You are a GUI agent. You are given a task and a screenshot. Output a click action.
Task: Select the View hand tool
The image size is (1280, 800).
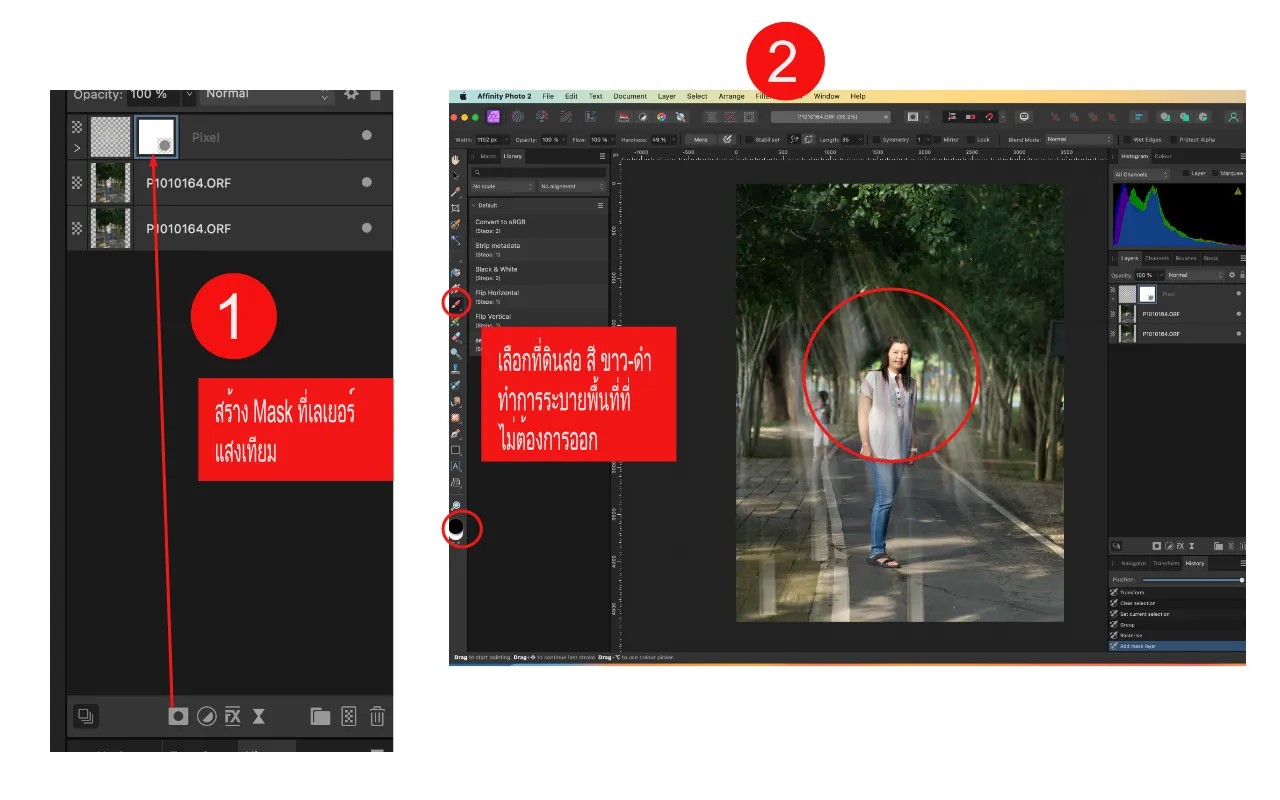(456, 159)
